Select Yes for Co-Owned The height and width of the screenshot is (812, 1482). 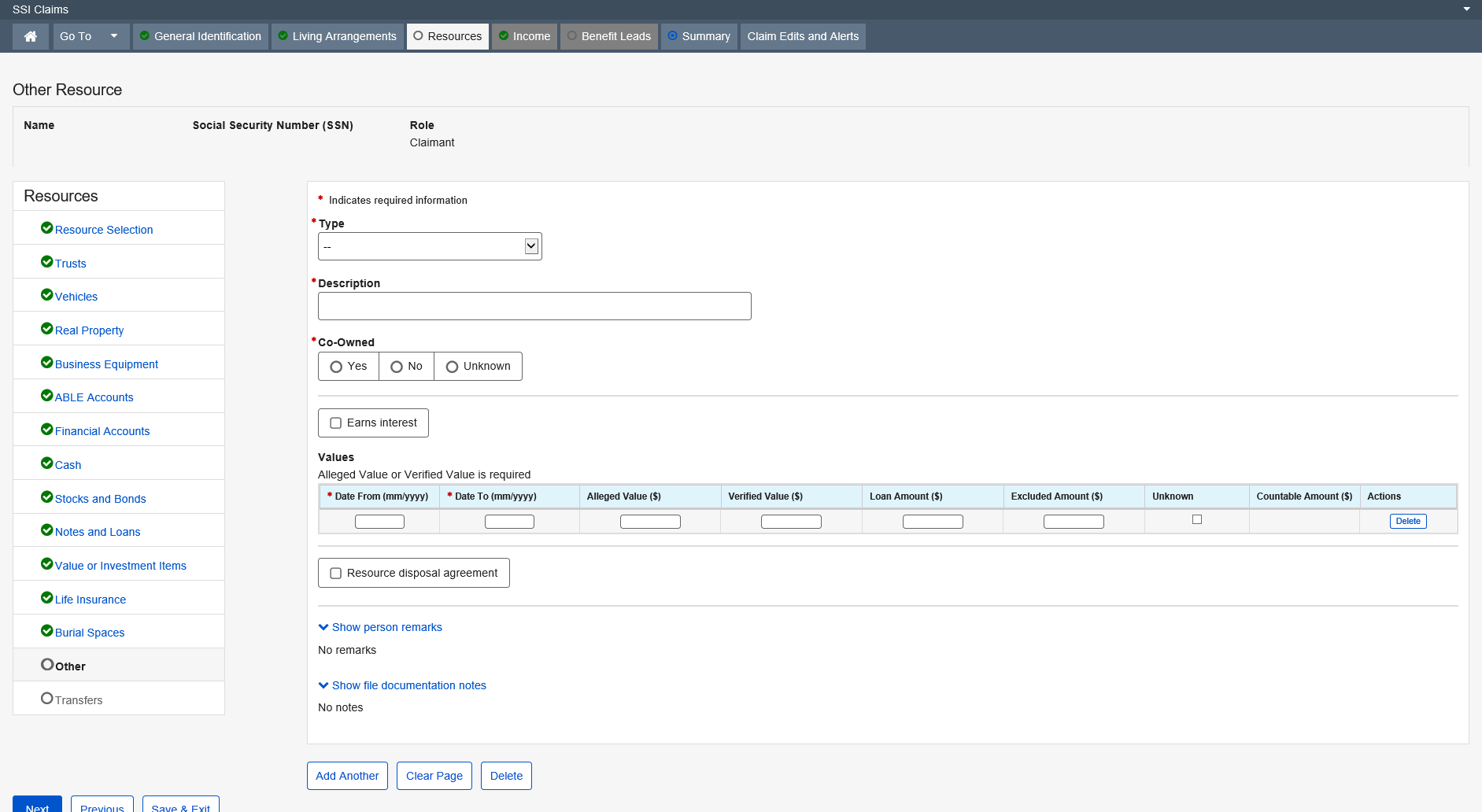337,367
